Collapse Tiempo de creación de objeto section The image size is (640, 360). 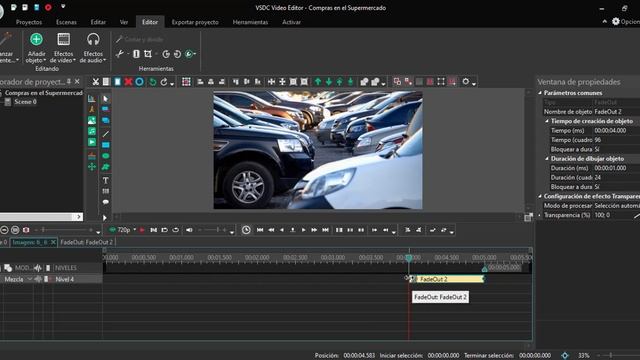pos(547,121)
